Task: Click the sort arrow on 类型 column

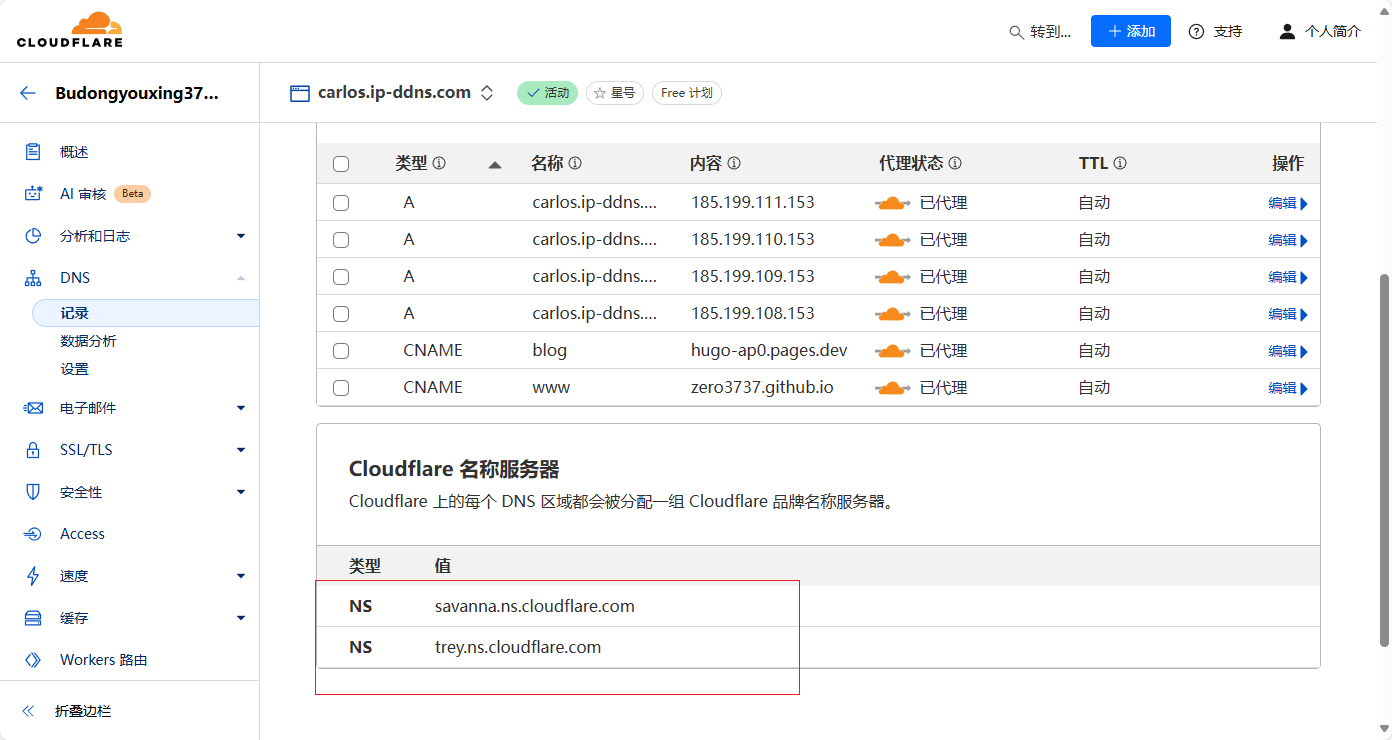Action: (495, 165)
